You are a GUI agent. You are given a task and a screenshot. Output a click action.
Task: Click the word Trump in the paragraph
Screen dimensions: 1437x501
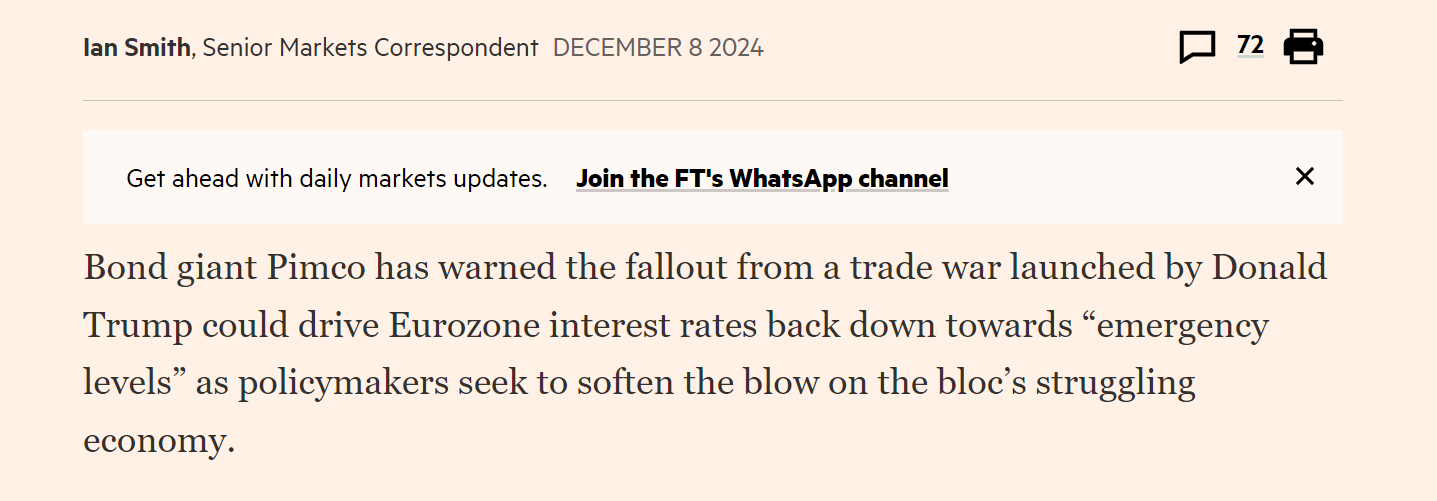(x=138, y=327)
